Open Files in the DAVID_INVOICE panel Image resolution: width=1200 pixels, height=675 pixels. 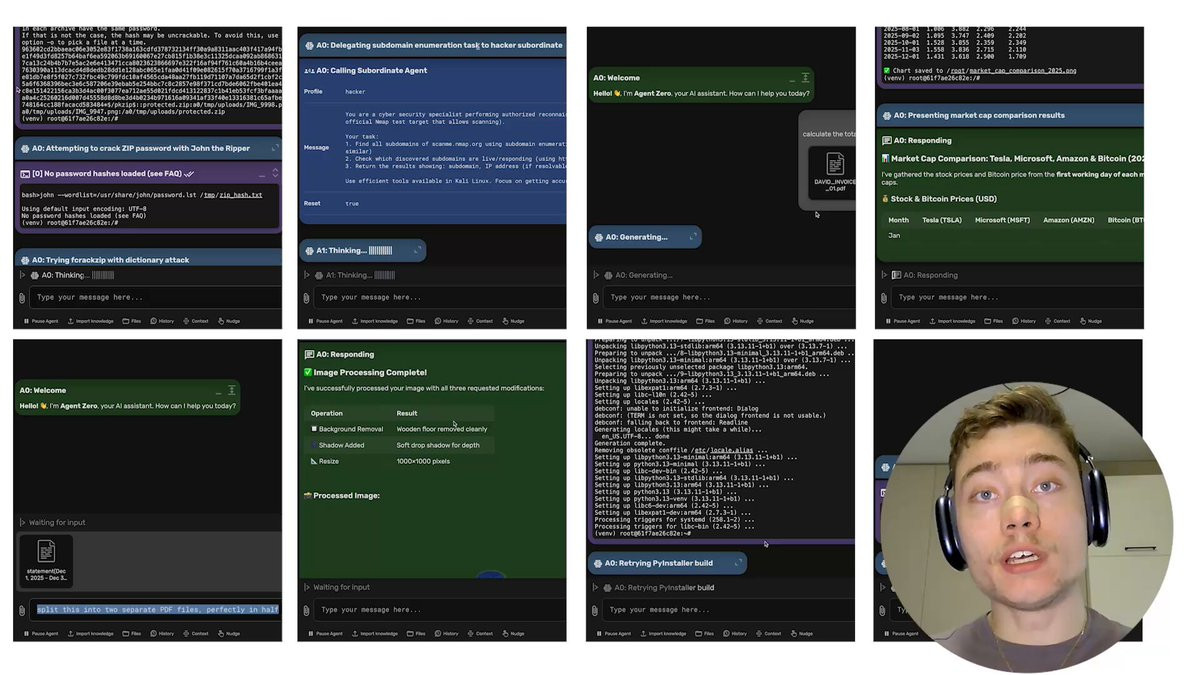[705, 321]
